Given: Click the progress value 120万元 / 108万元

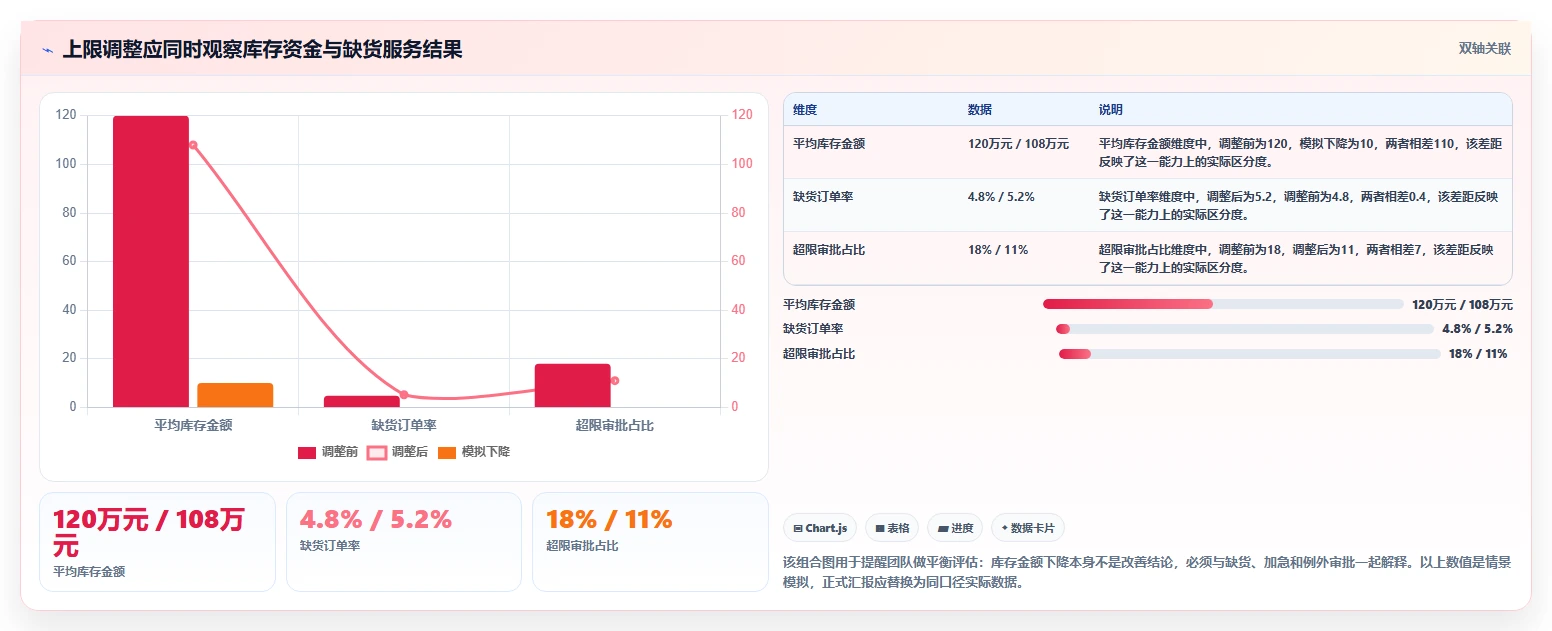Looking at the screenshot, I should pyautogui.click(x=1462, y=304).
